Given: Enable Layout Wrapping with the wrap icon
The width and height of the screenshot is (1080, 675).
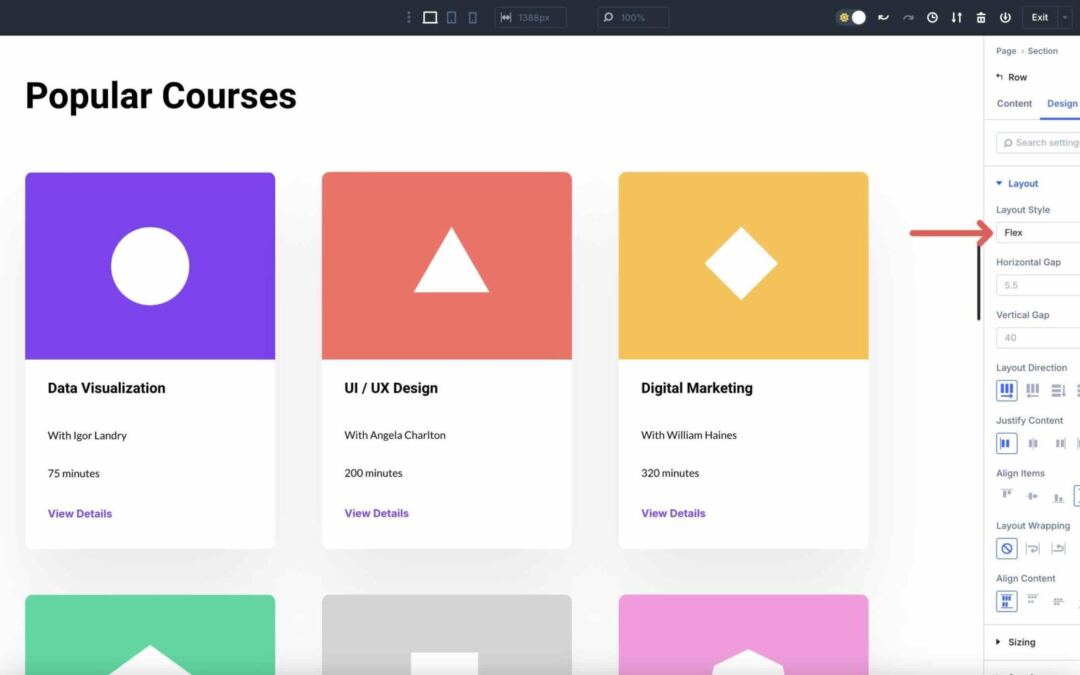Looking at the screenshot, I should coord(1032,548).
